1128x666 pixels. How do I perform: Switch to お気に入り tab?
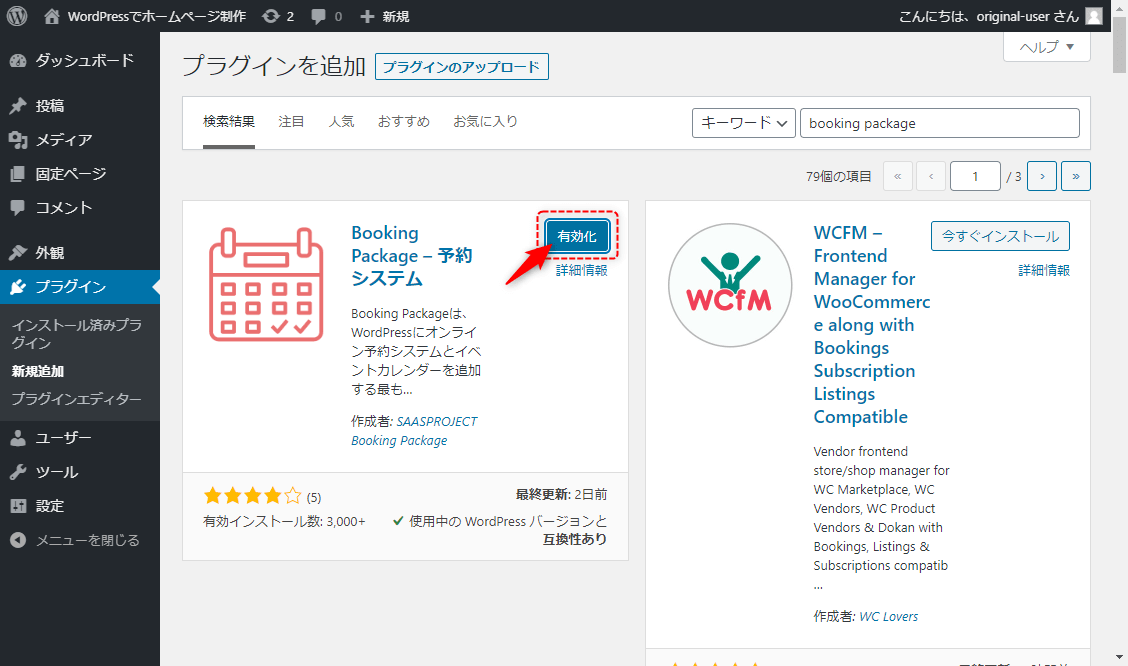486,122
